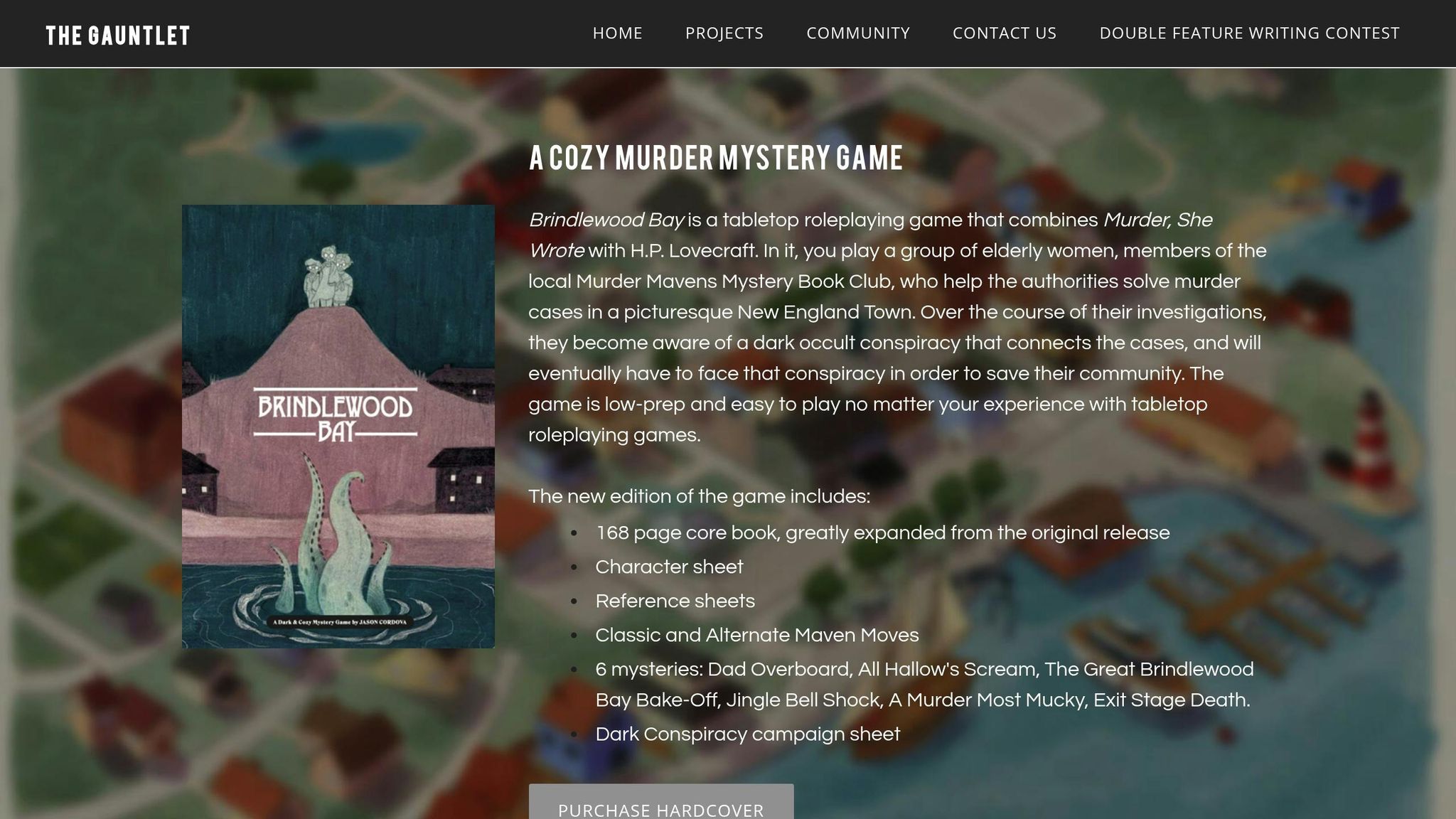
Task: Click 'Classic and Alternate Maven Moves' item
Action: click(x=756, y=635)
